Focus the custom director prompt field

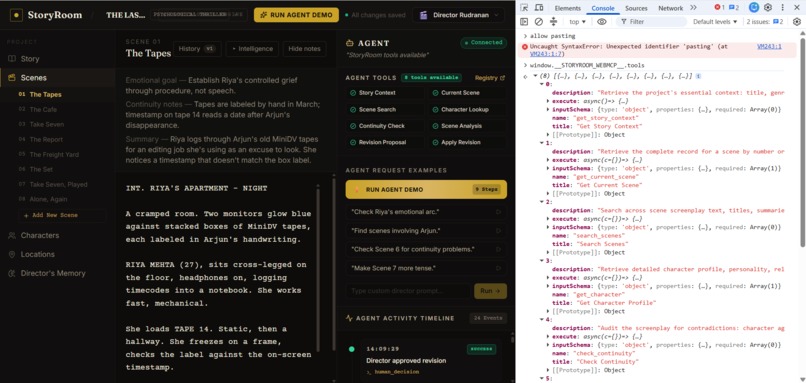coord(408,291)
